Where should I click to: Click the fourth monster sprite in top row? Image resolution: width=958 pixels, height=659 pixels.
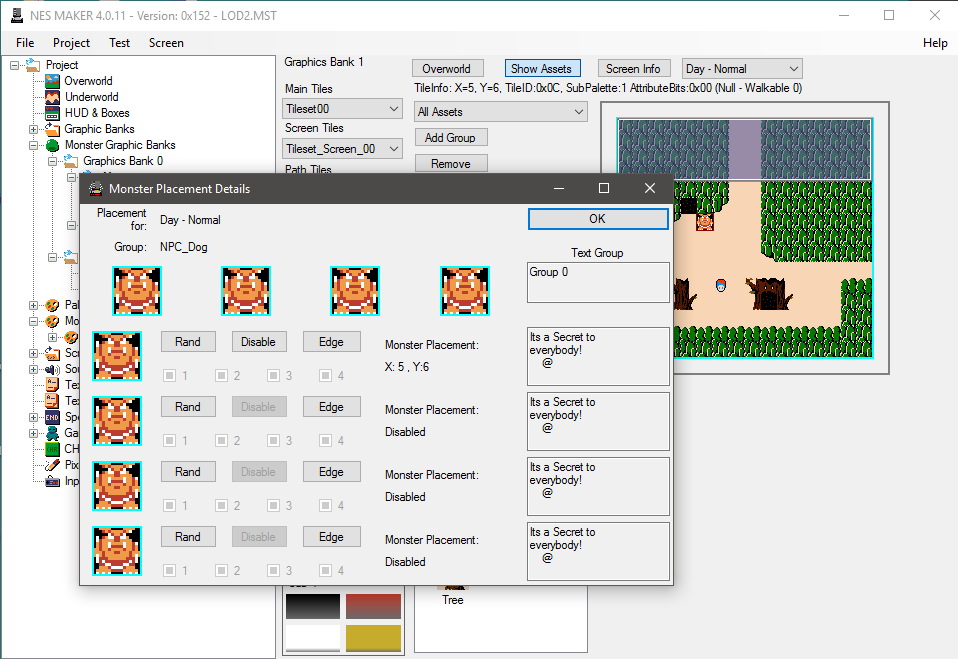[464, 291]
